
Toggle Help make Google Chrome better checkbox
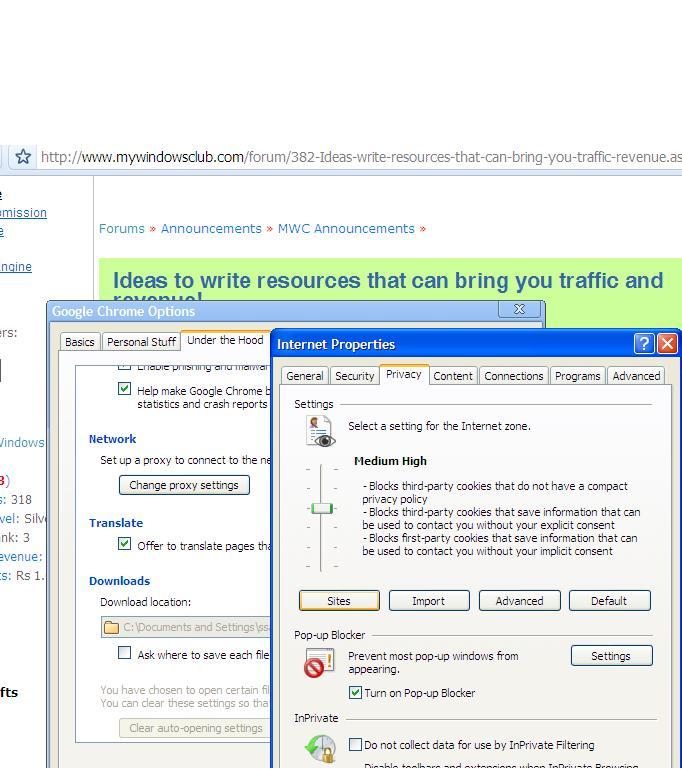[124, 389]
